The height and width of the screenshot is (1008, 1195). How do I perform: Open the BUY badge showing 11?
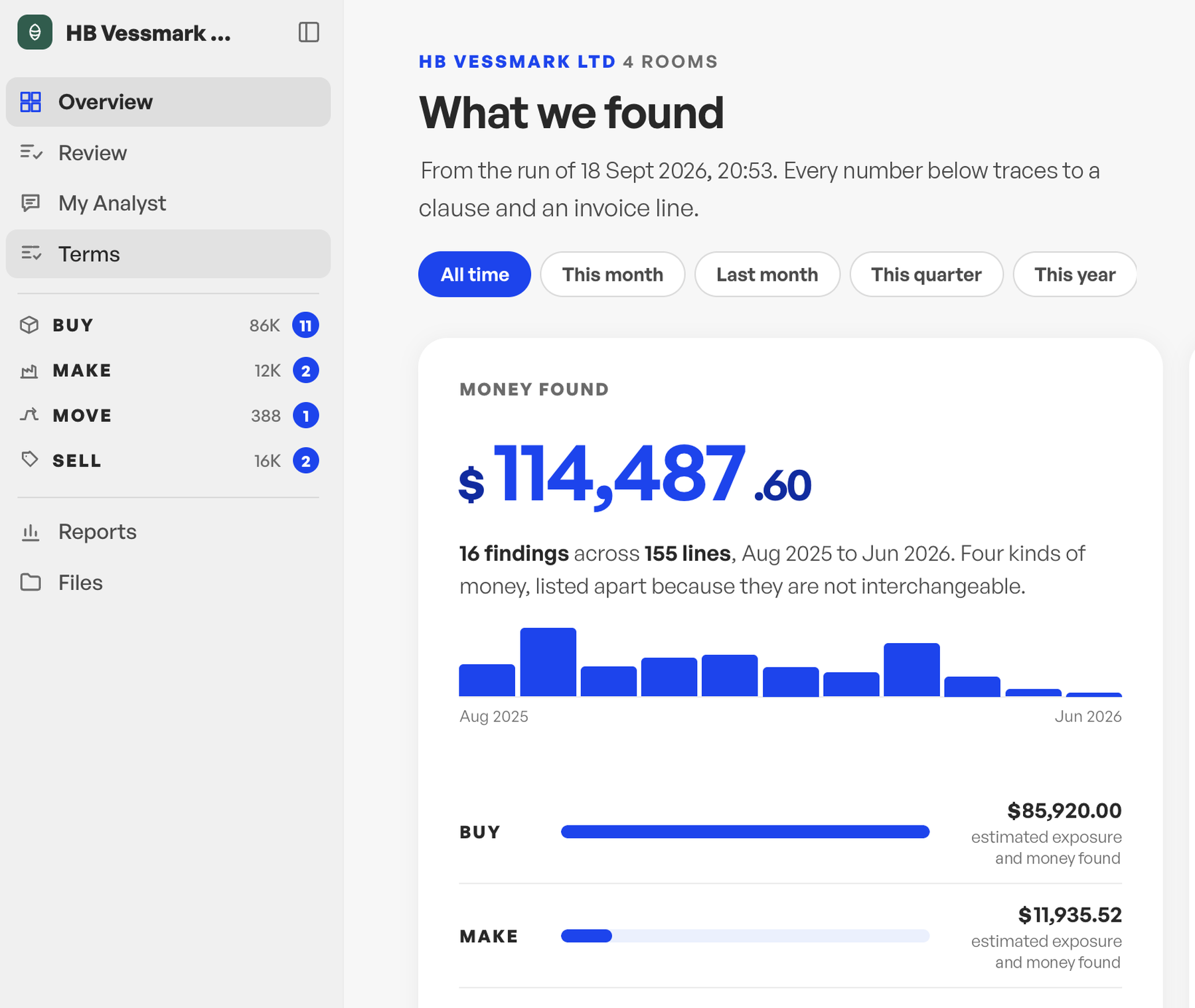[305, 325]
